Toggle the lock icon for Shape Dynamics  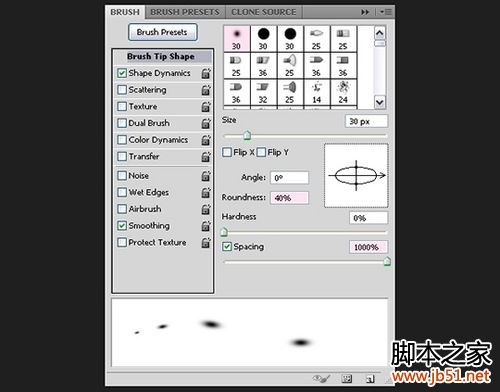[x=206, y=73]
